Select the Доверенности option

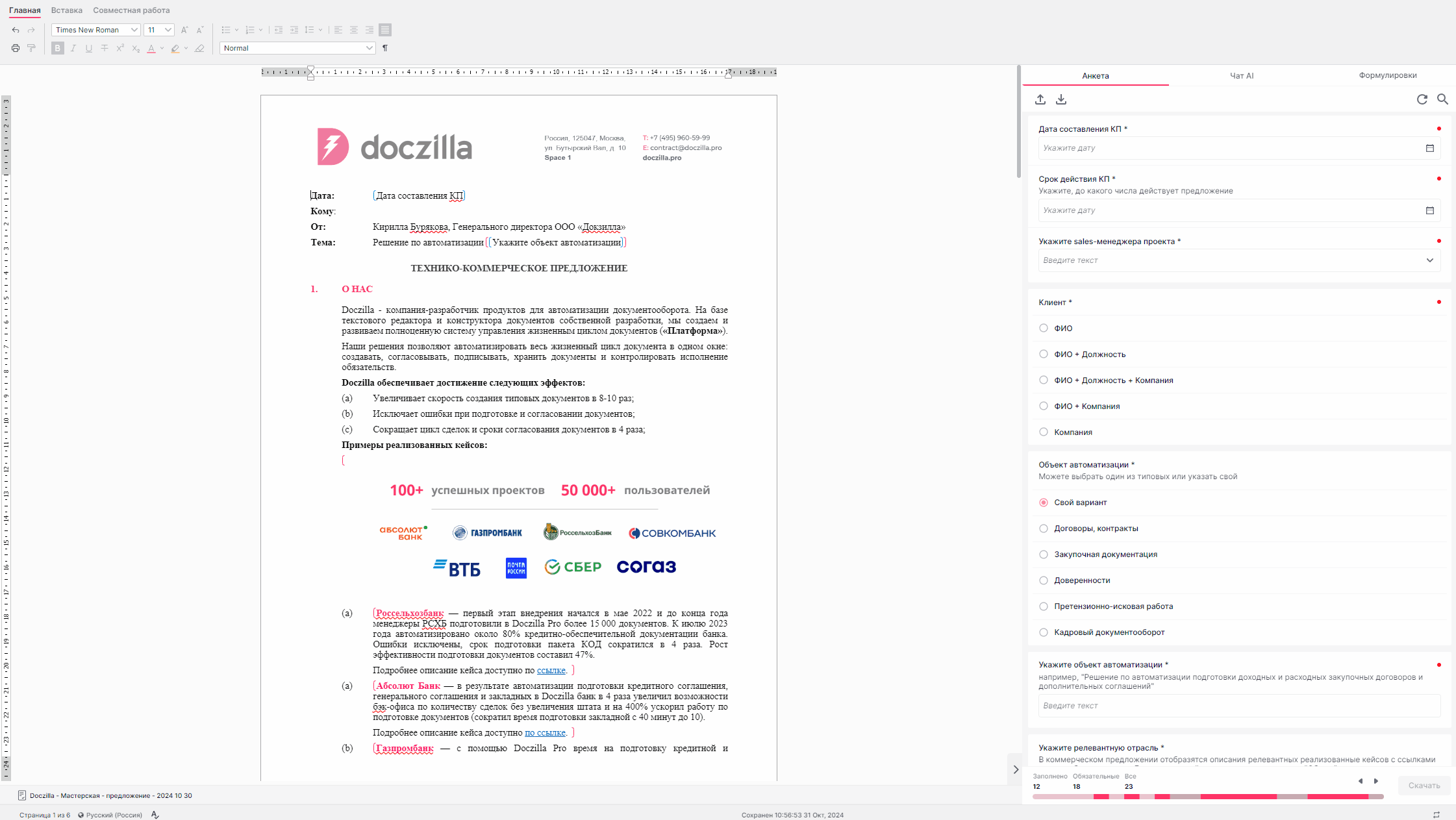(x=1044, y=580)
